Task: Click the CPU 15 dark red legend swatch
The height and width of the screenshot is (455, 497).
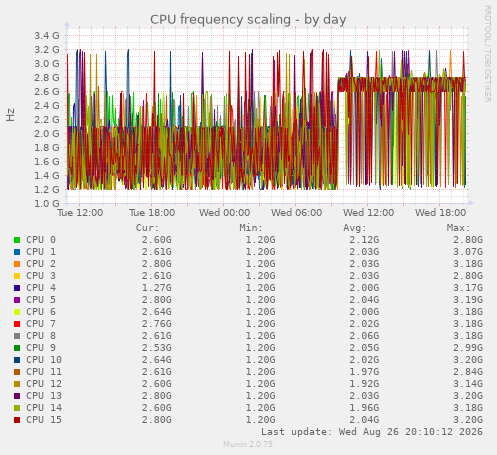Action: (17, 420)
